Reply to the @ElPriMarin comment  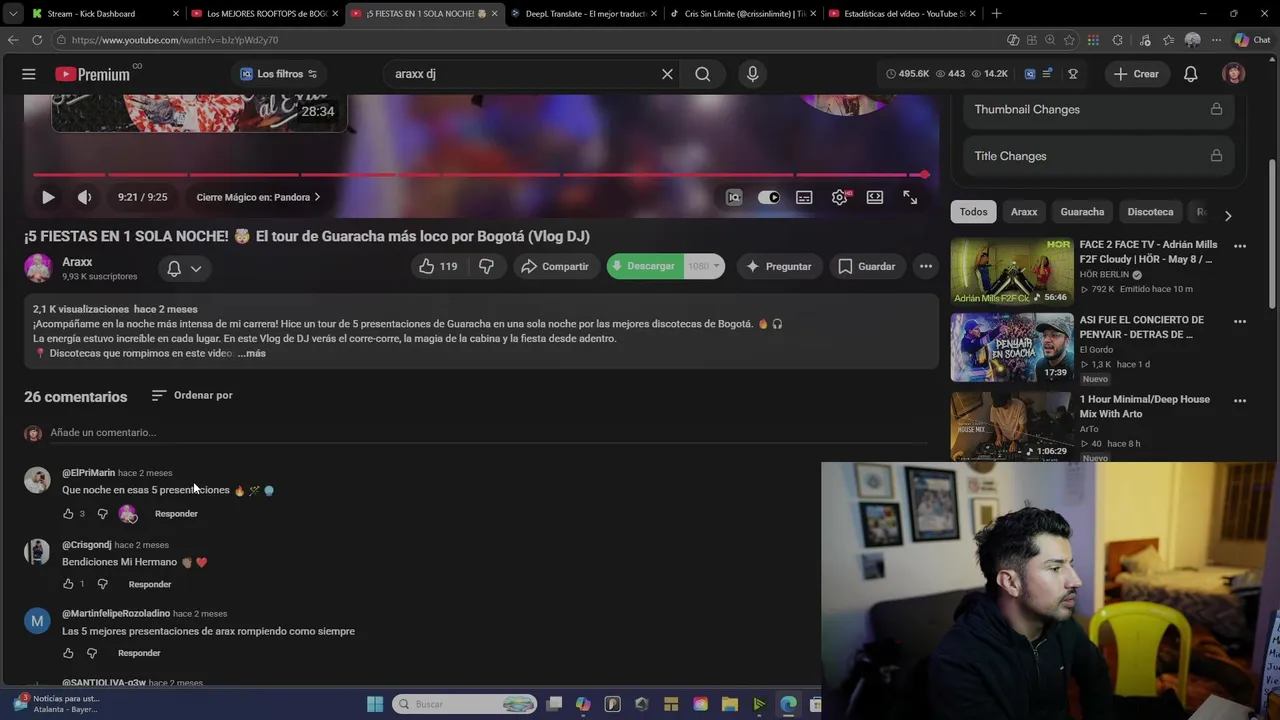176,514
